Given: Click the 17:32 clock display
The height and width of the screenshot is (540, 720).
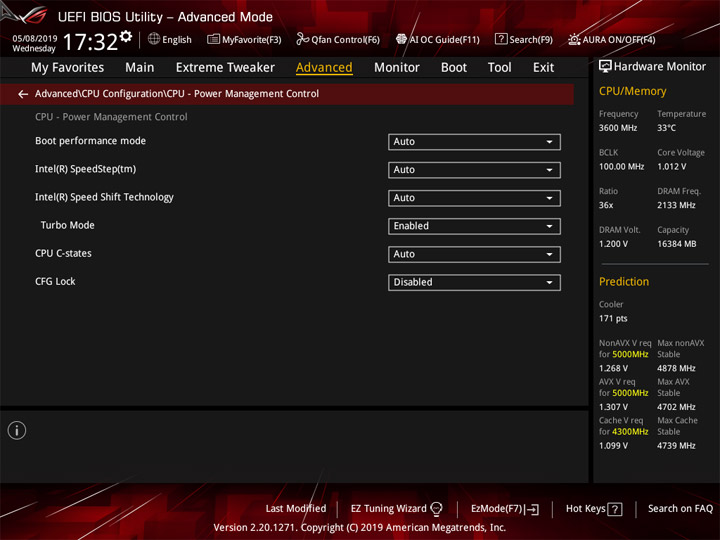Looking at the screenshot, I should 90,42.
